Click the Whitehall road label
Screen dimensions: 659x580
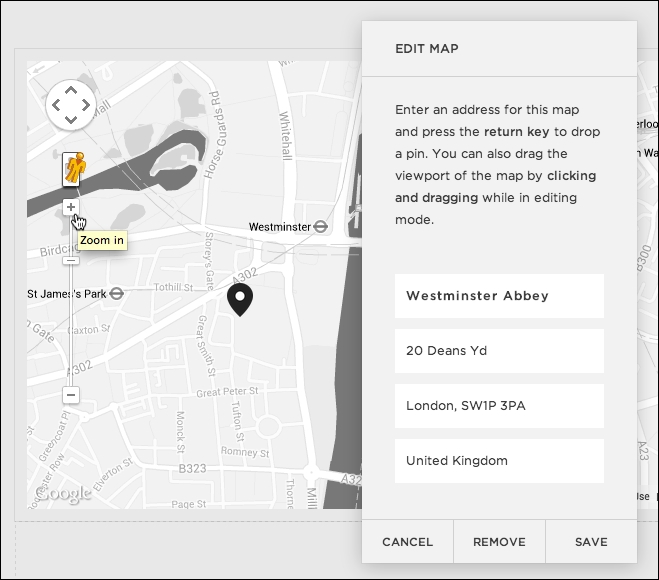coord(285,135)
